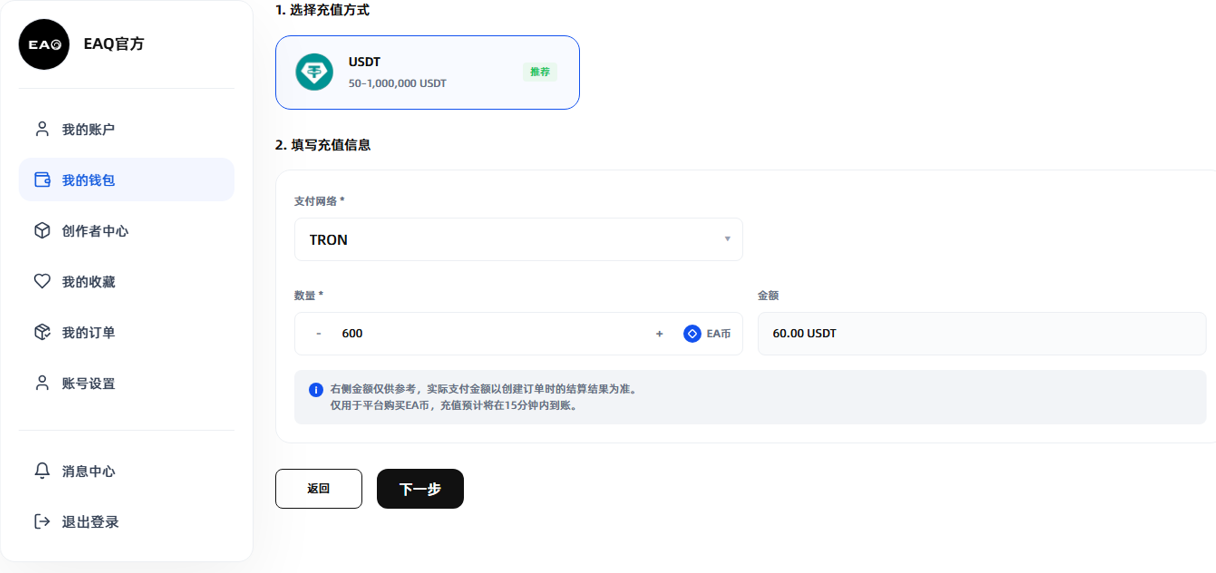Click the 返回 button
Image resolution: width=1216 pixels, height=573 pixels.
point(318,489)
